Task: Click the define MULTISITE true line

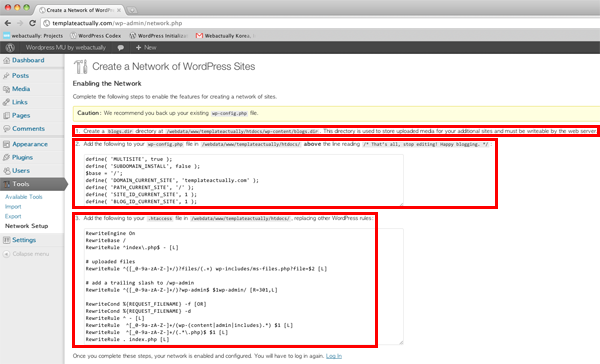Action: point(129,159)
